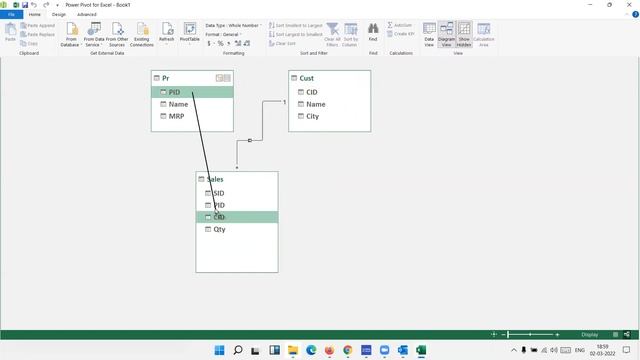Select the Cust table header
Viewport: 640px width, 360px height.
[329, 78]
